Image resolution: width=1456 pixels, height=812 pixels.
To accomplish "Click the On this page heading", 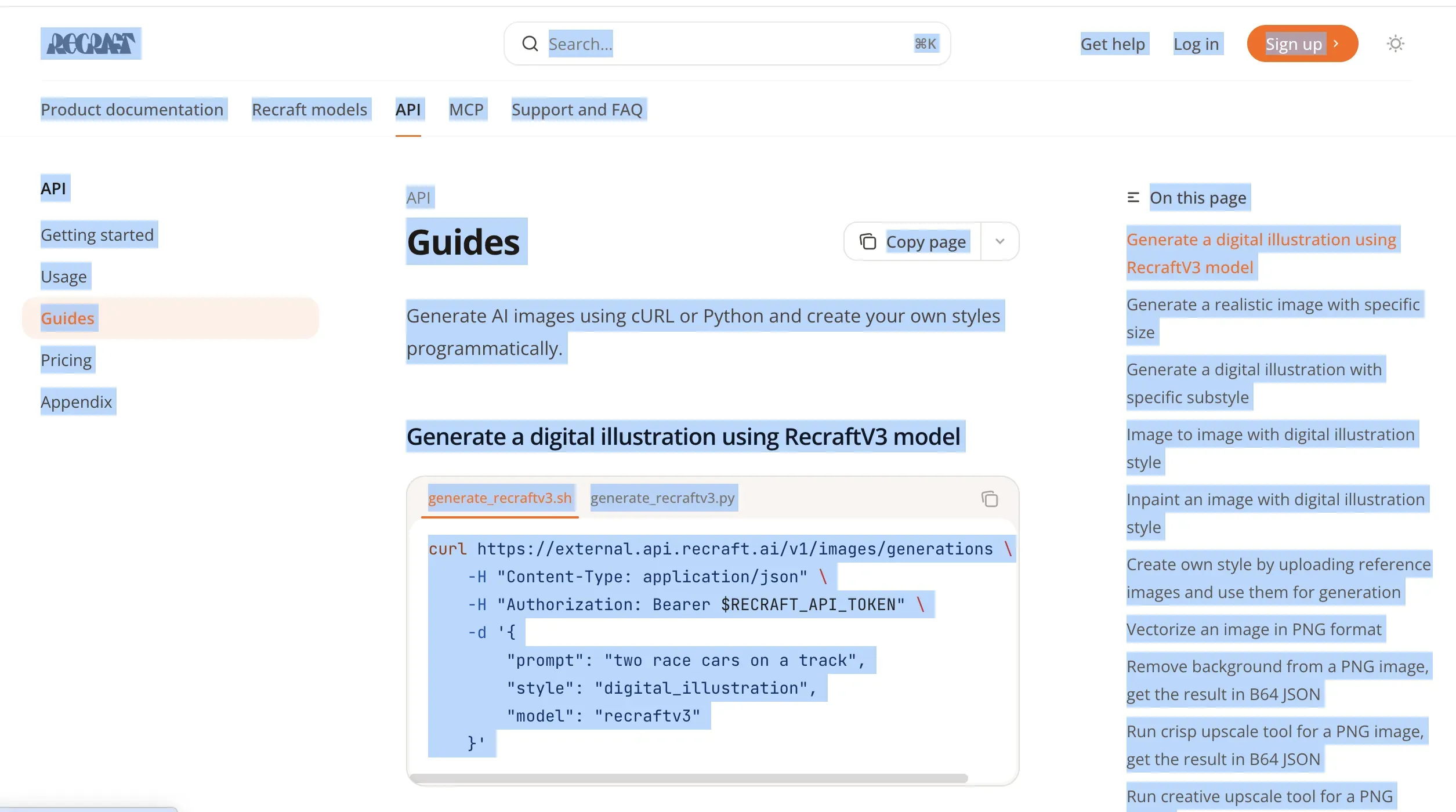I will (1198, 198).
